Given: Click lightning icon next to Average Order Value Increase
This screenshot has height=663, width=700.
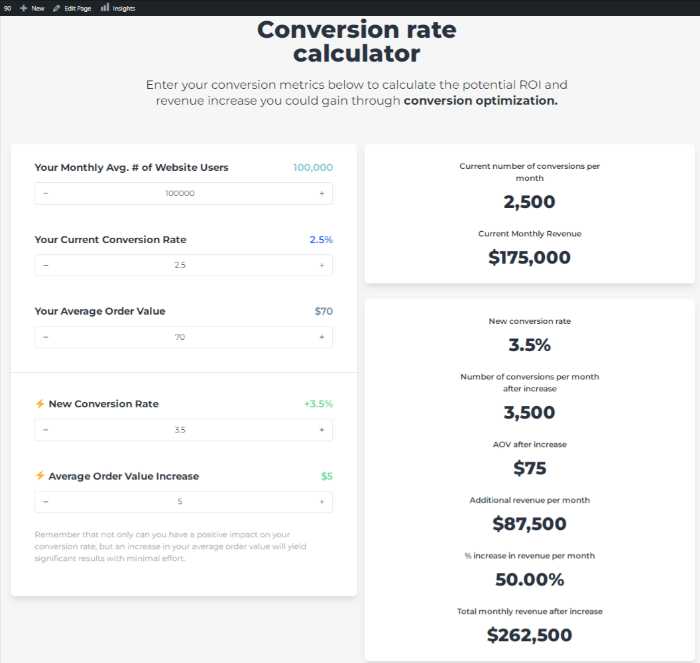Looking at the screenshot, I should click(x=40, y=475).
